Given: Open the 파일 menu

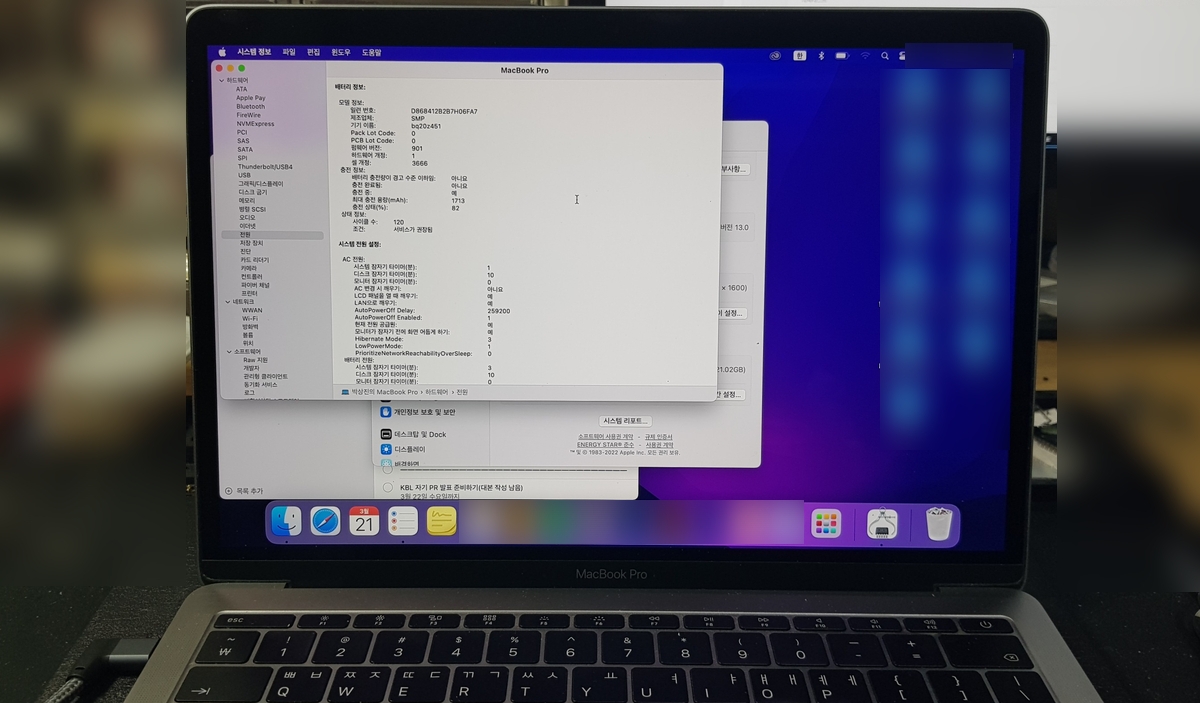Looking at the screenshot, I should pyautogui.click(x=289, y=52).
